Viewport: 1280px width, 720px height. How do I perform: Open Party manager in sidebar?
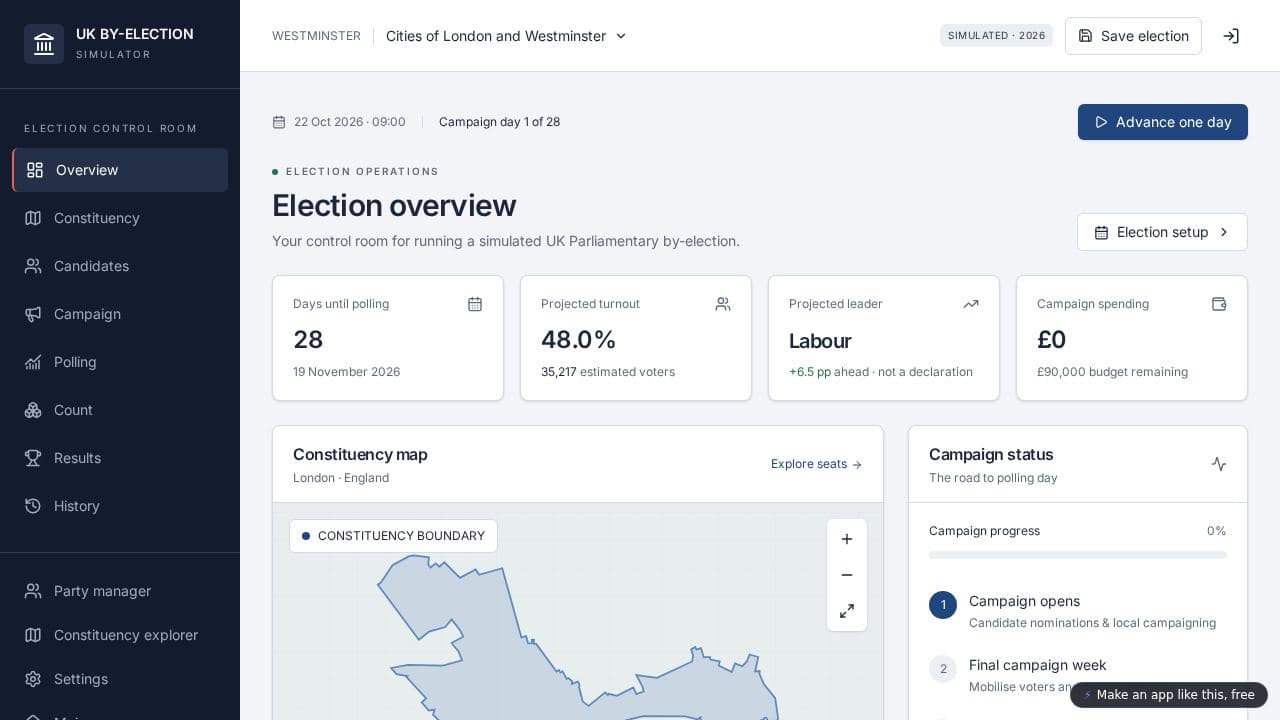click(x=120, y=591)
